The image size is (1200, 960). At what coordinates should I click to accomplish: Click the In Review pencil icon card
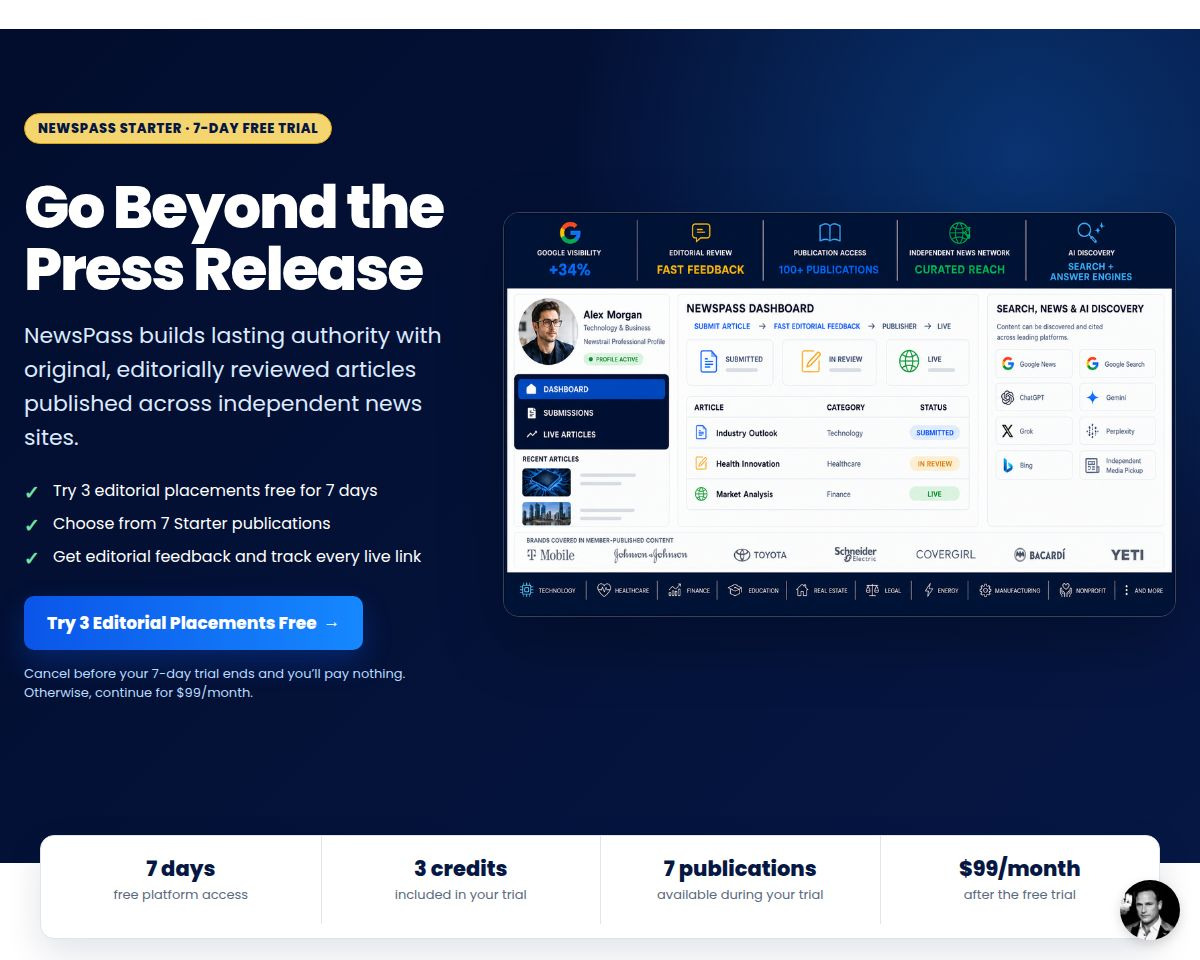pyautogui.click(x=829, y=361)
